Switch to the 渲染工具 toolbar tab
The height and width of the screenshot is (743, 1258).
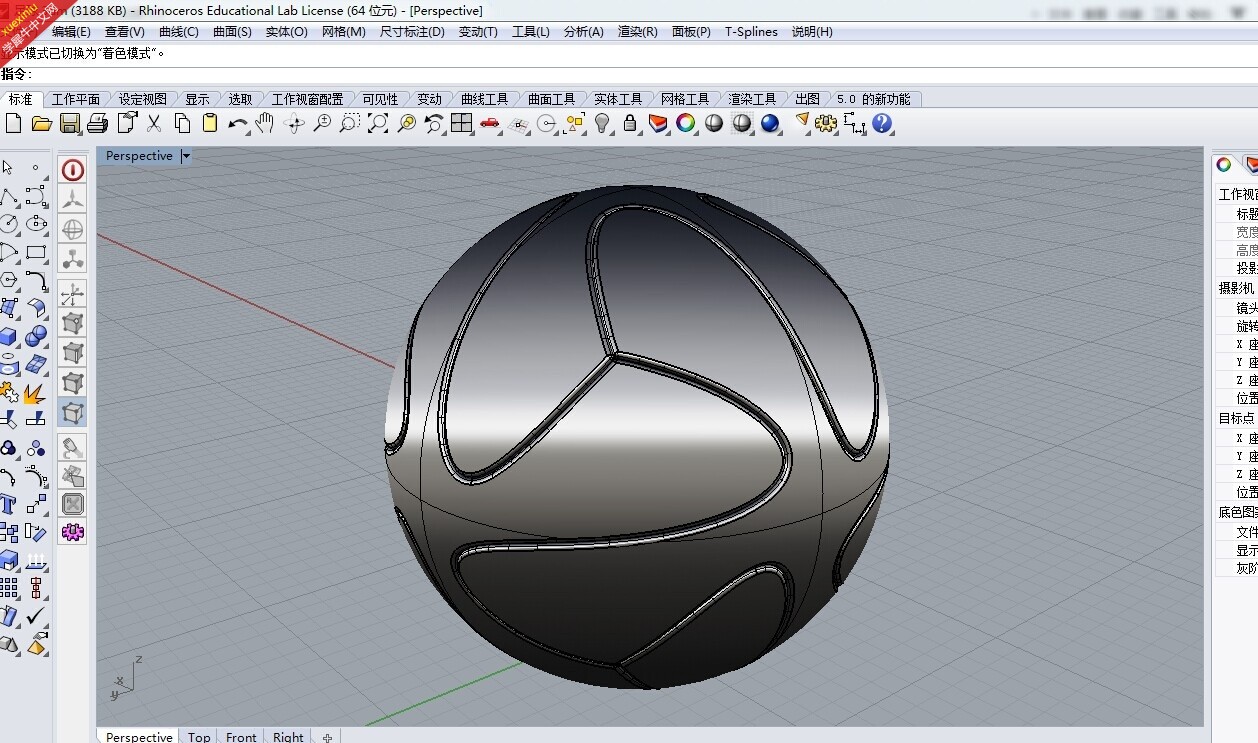(752, 99)
